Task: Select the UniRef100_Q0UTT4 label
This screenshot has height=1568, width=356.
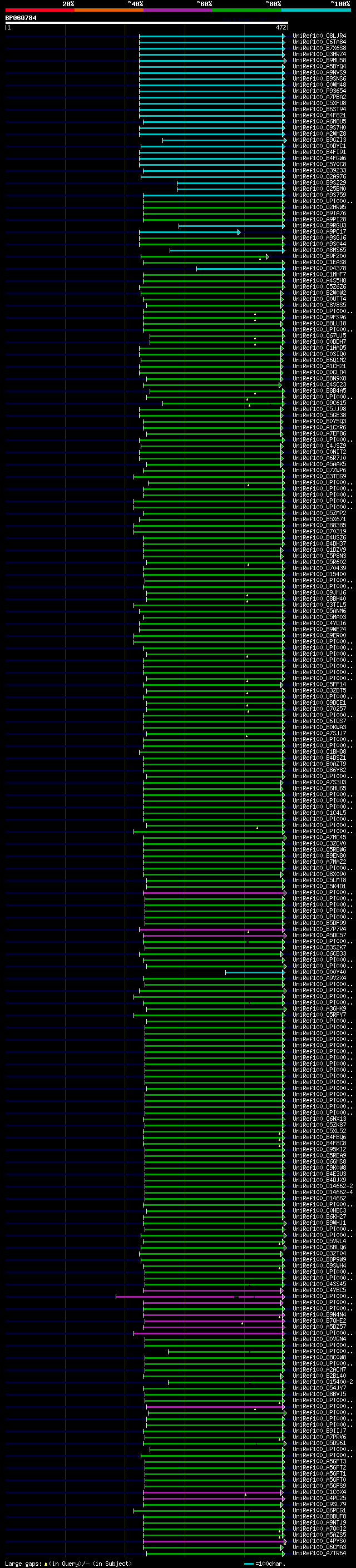Action: pyautogui.click(x=319, y=299)
